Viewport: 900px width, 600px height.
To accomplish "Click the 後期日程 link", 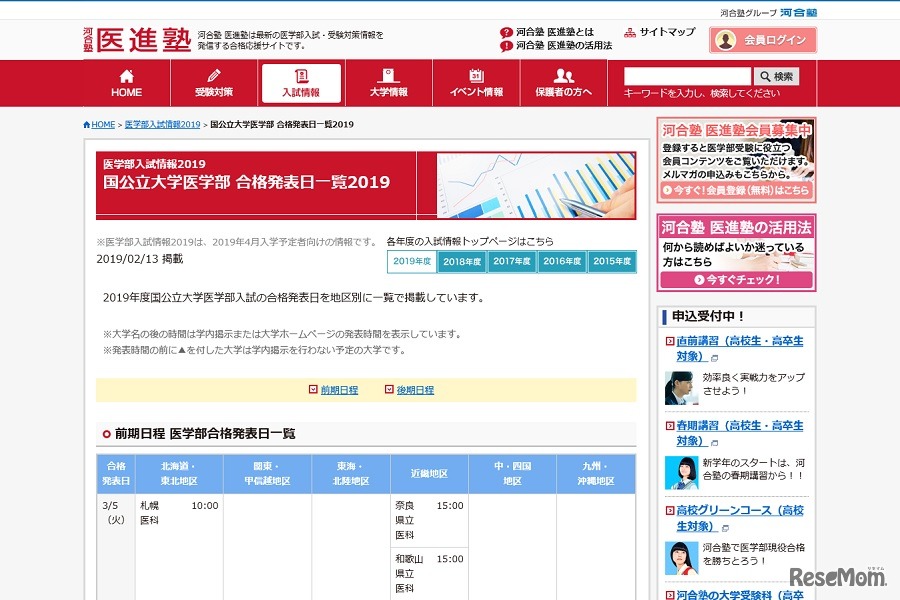I will click(413, 390).
